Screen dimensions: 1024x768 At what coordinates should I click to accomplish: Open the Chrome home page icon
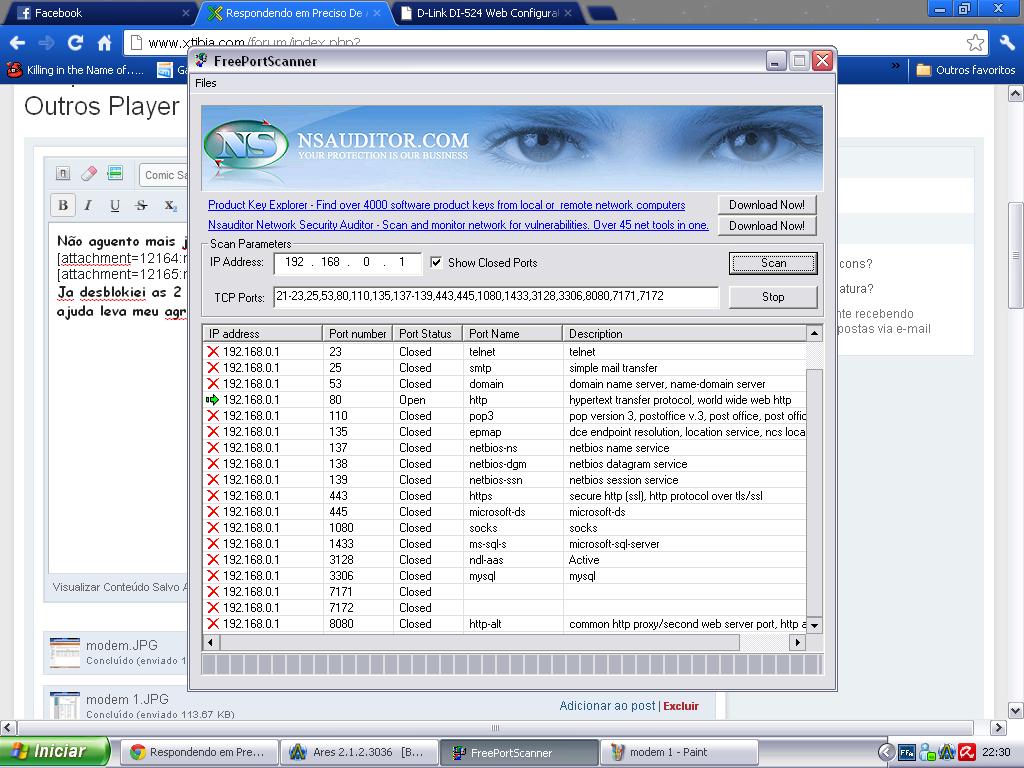[x=104, y=43]
